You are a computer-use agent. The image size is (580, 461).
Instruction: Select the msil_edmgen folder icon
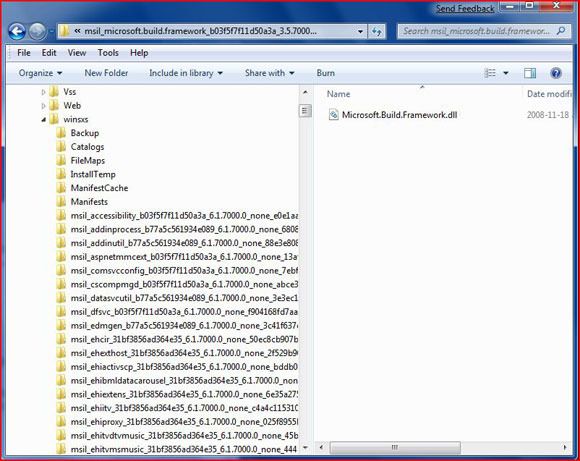pos(61,325)
